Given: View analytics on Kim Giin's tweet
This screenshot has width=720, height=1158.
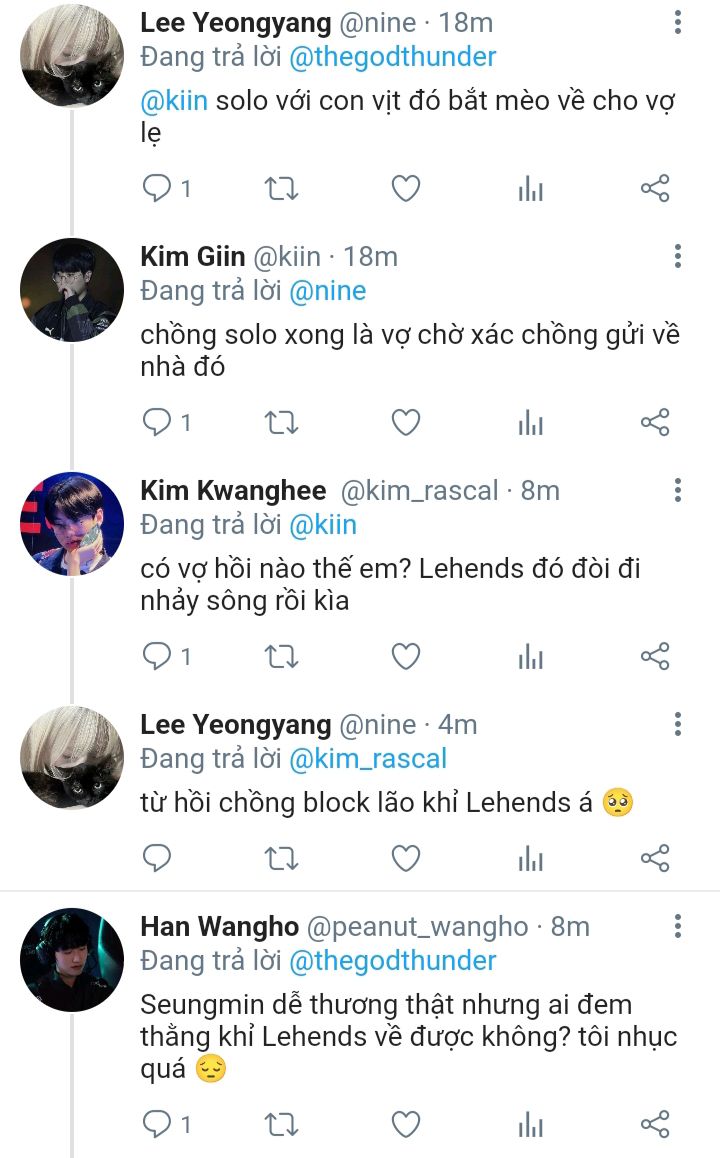Looking at the screenshot, I should (x=530, y=423).
